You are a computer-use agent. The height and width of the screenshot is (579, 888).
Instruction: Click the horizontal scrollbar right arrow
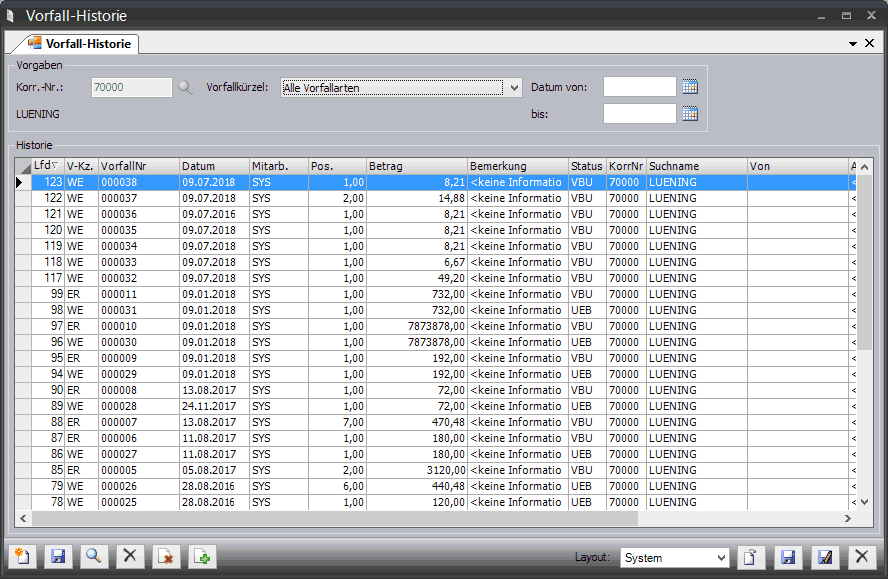tap(848, 518)
